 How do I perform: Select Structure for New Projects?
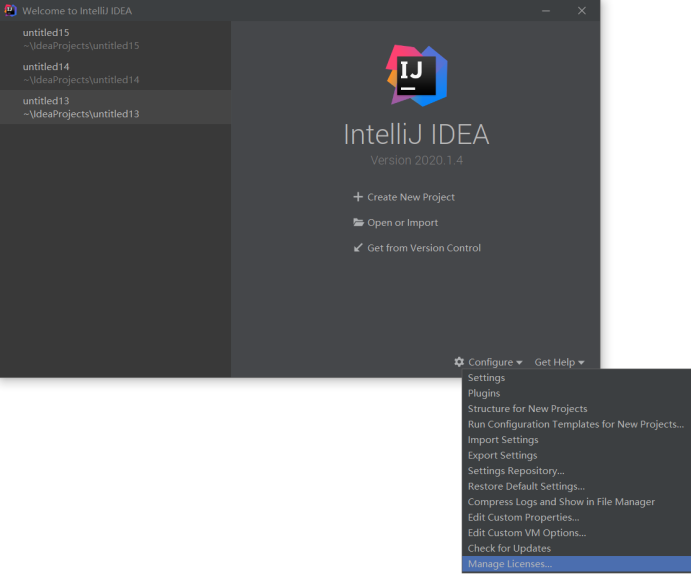[x=576, y=409]
